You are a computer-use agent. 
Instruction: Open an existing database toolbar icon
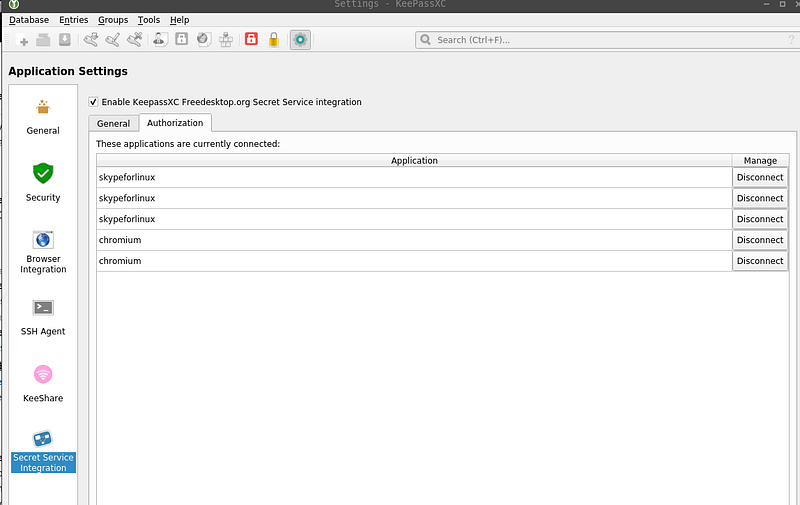(43, 40)
